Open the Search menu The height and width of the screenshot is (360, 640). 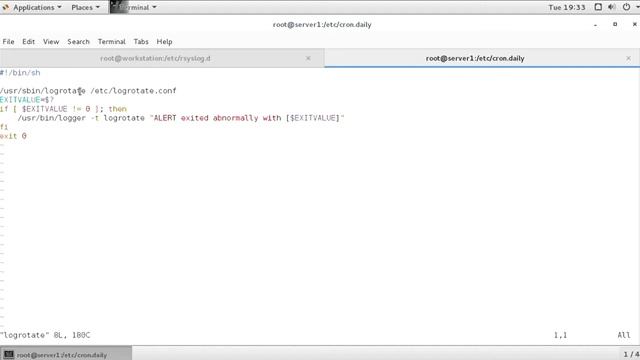(x=78, y=42)
